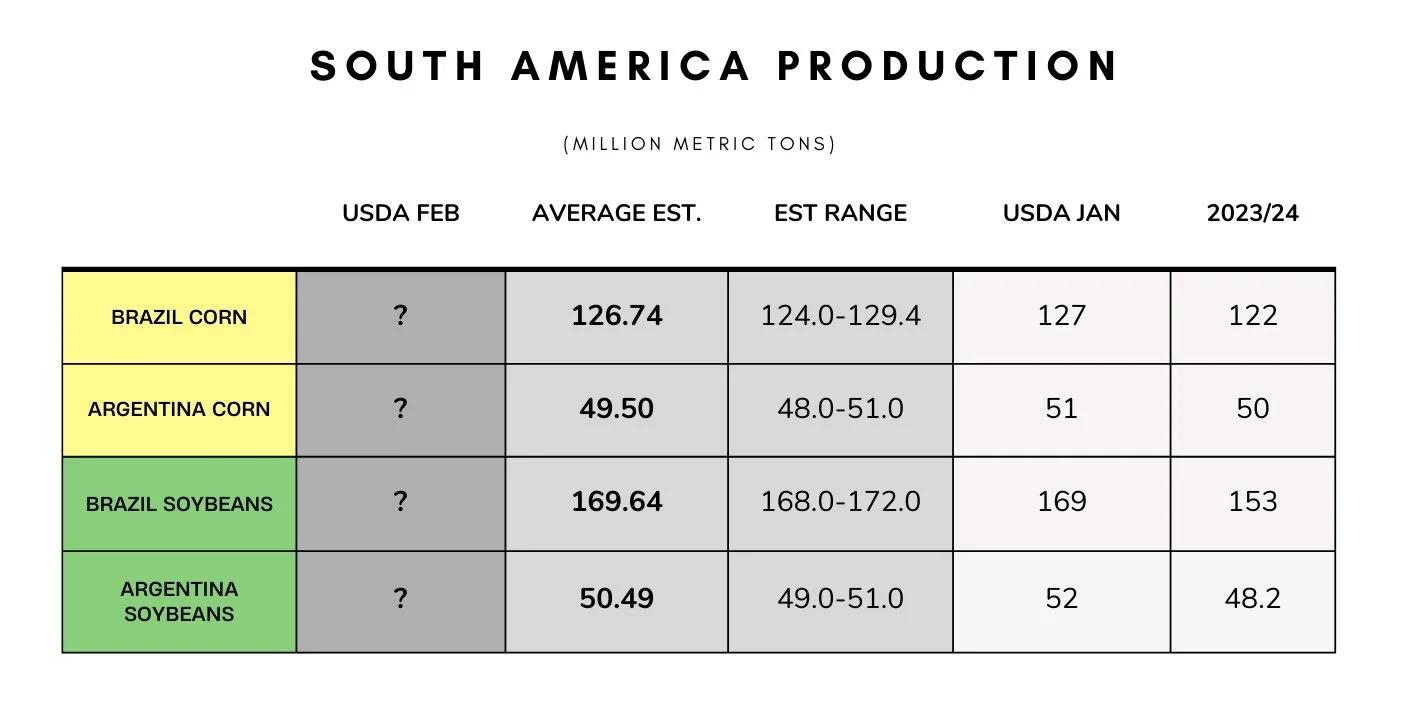Viewport: 1414px width, 710px height.
Task: Click the South America Production title
Action: [x=716, y=66]
